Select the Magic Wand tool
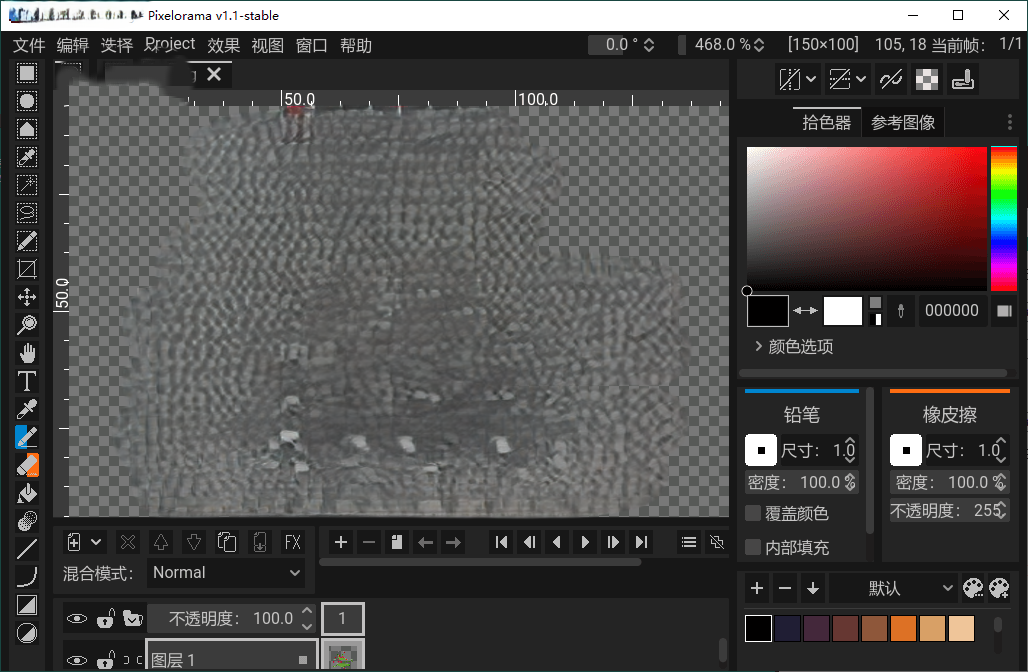The width and height of the screenshot is (1028, 672). pos(27,185)
